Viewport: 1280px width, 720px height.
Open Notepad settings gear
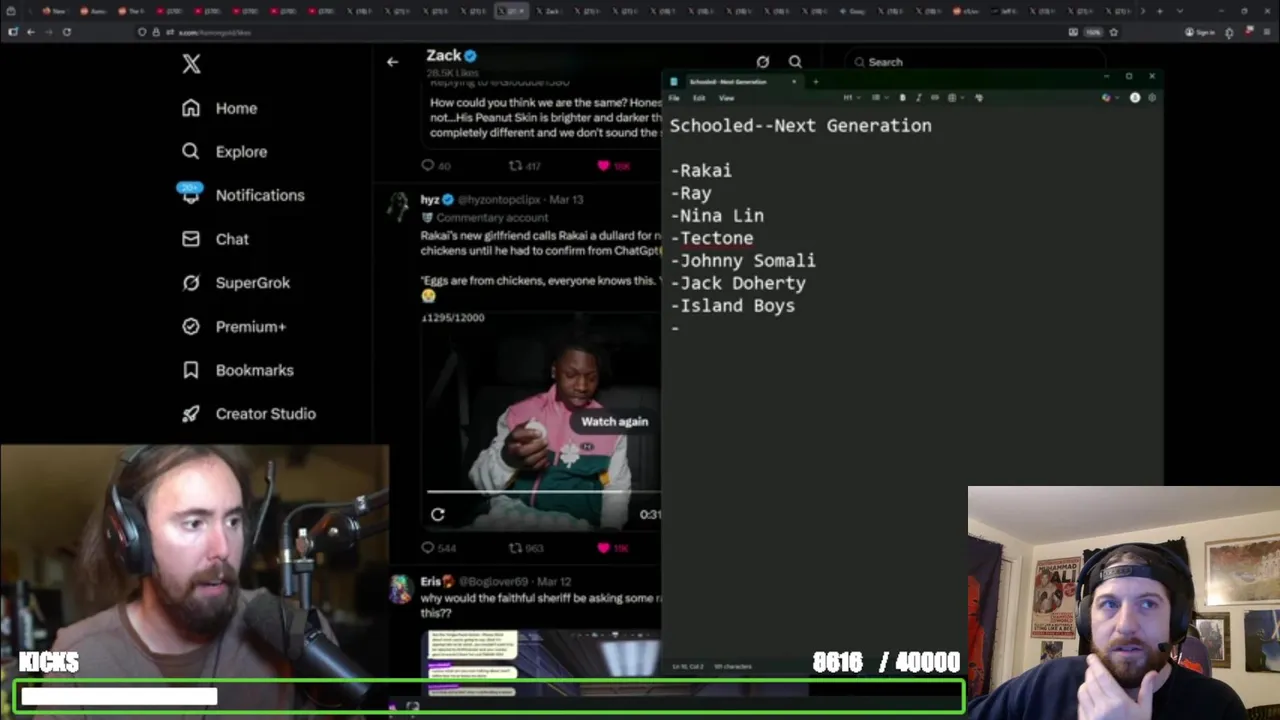coord(1152,98)
